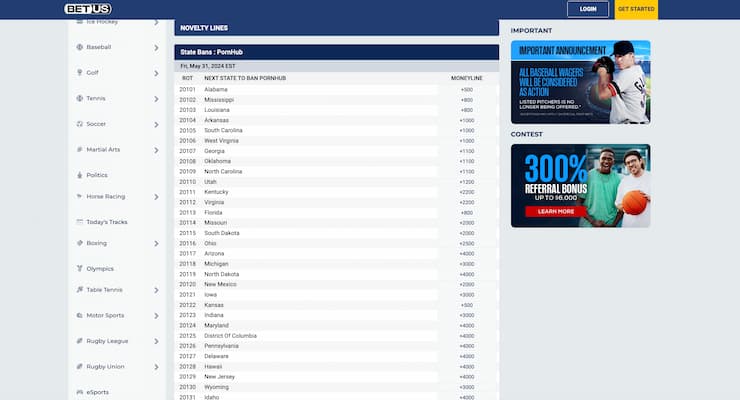The width and height of the screenshot is (740, 400).
Task: Select Louisiana moneyline odds
Action: pyautogui.click(x=467, y=110)
